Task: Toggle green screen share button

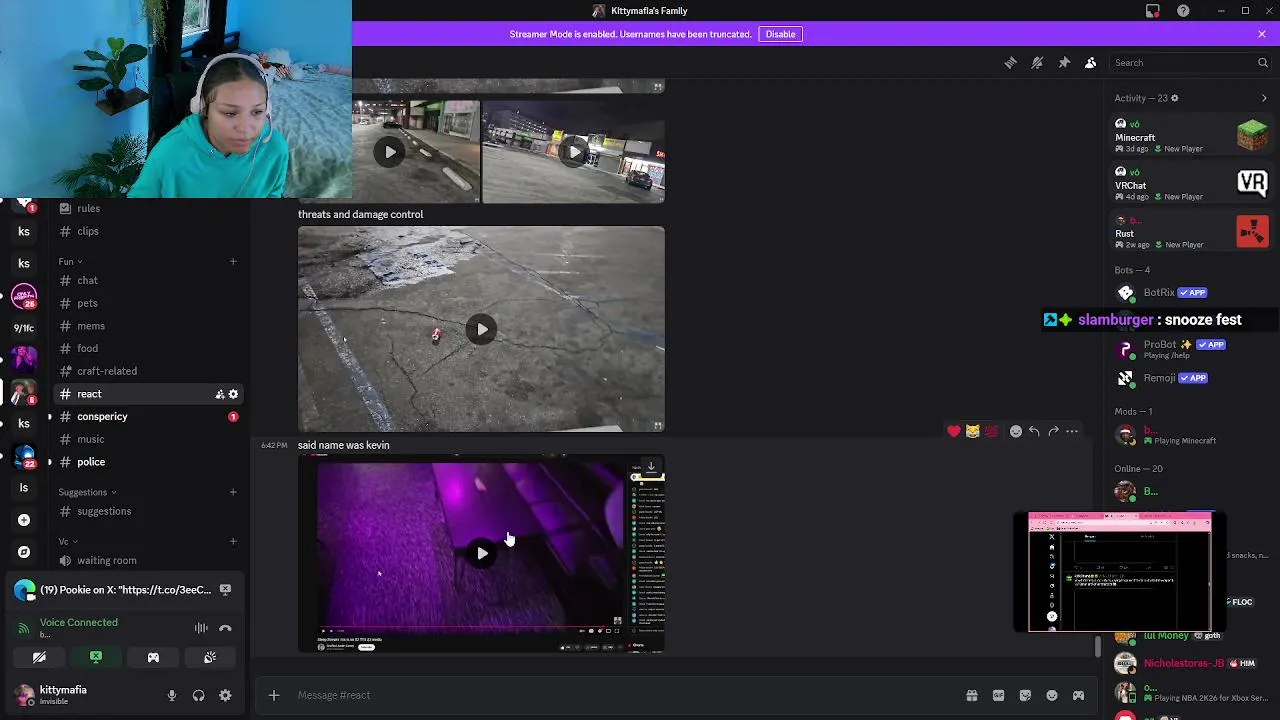Action: pyautogui.click(x=96, y=657)
